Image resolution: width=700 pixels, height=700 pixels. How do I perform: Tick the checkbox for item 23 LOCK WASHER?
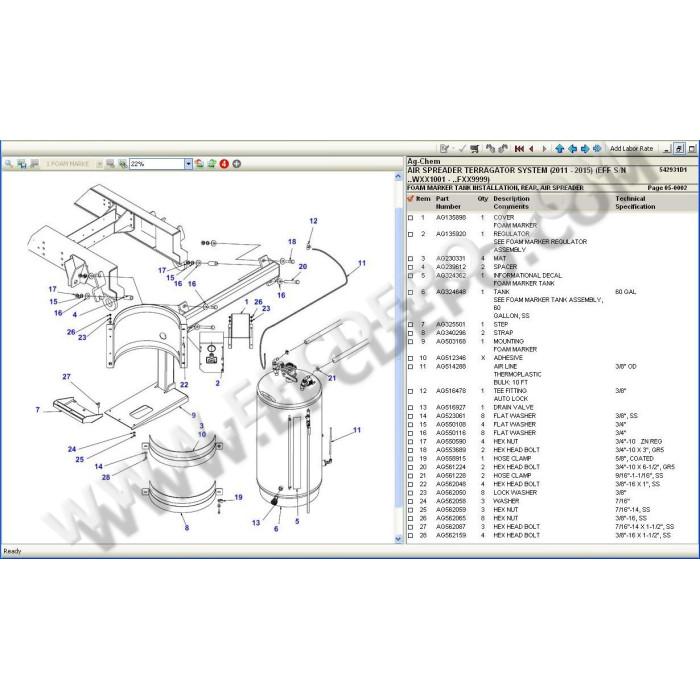(x=411, y=493)
